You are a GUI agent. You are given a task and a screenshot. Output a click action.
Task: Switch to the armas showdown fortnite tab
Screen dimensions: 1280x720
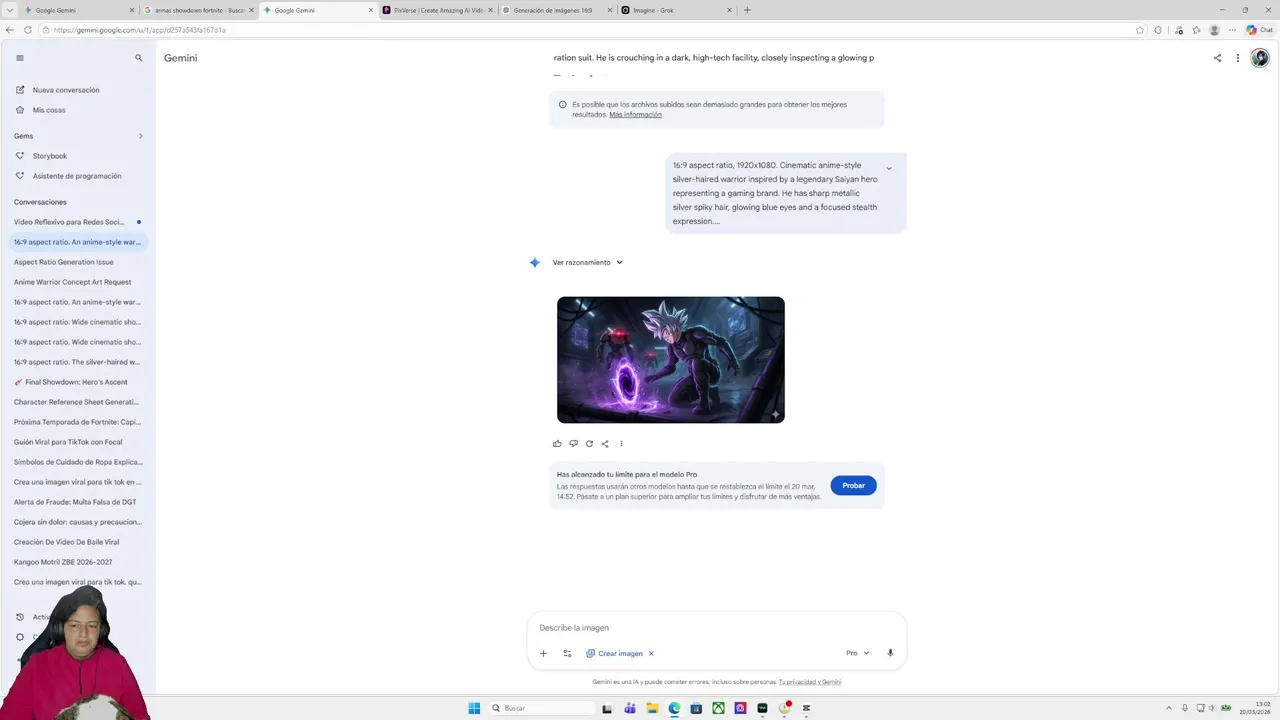(x=199, y=10)
